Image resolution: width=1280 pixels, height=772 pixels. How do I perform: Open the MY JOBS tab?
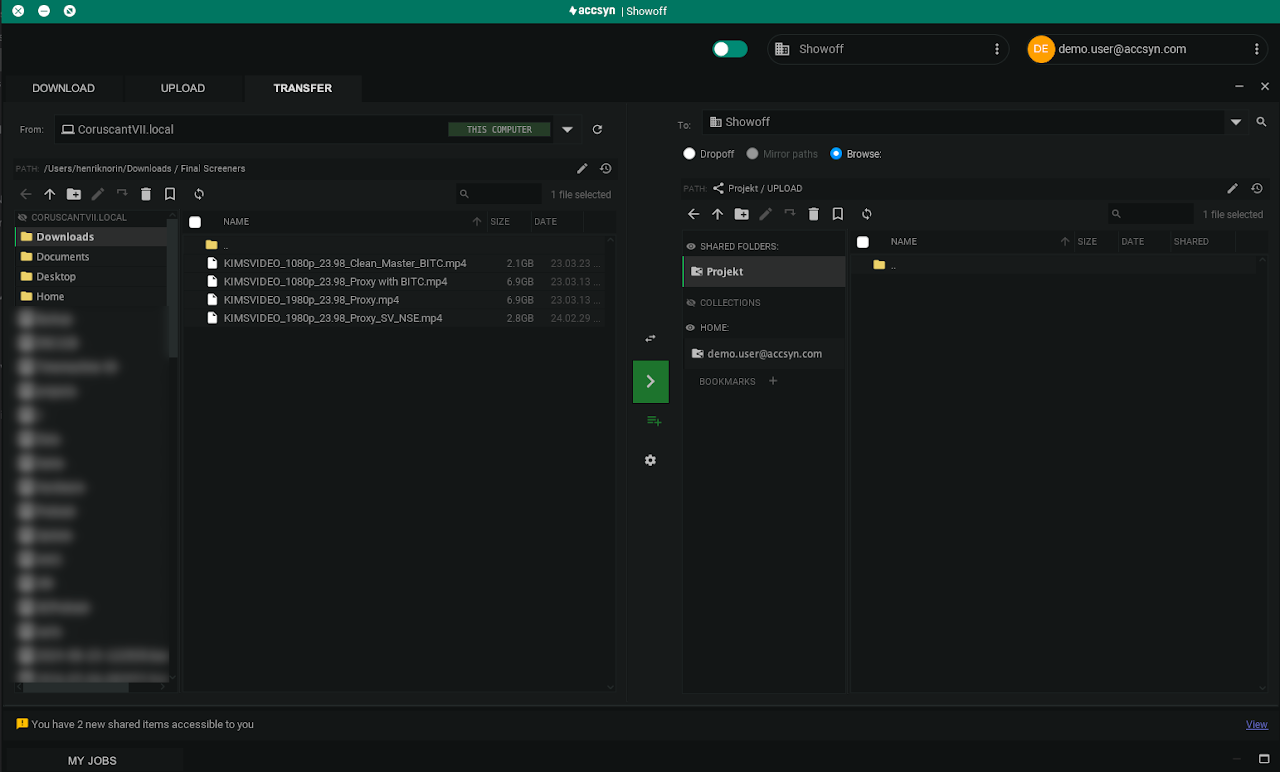click(92, 761)
